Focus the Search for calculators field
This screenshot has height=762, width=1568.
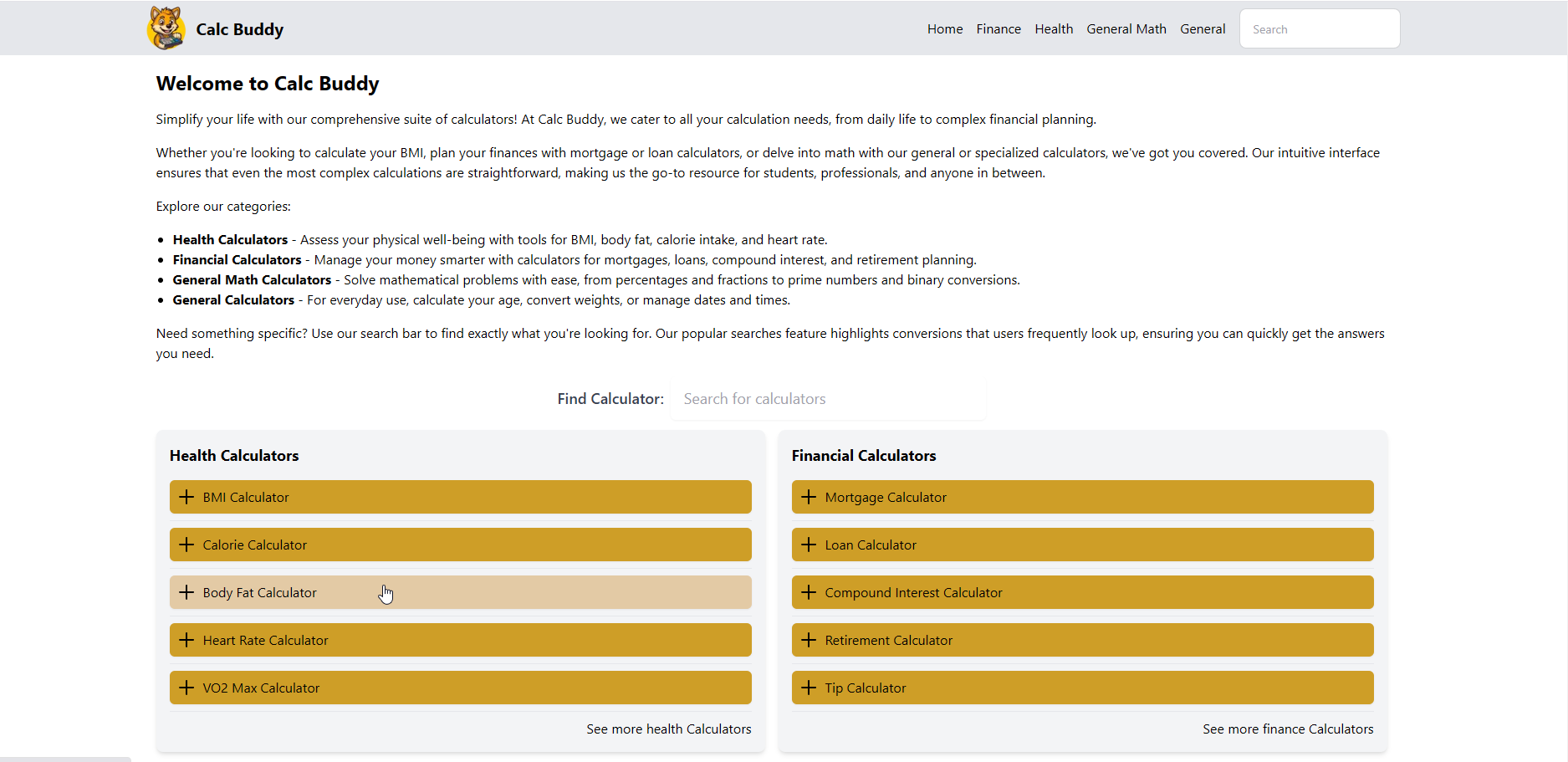pyautogui.click(x=828, y=399)
